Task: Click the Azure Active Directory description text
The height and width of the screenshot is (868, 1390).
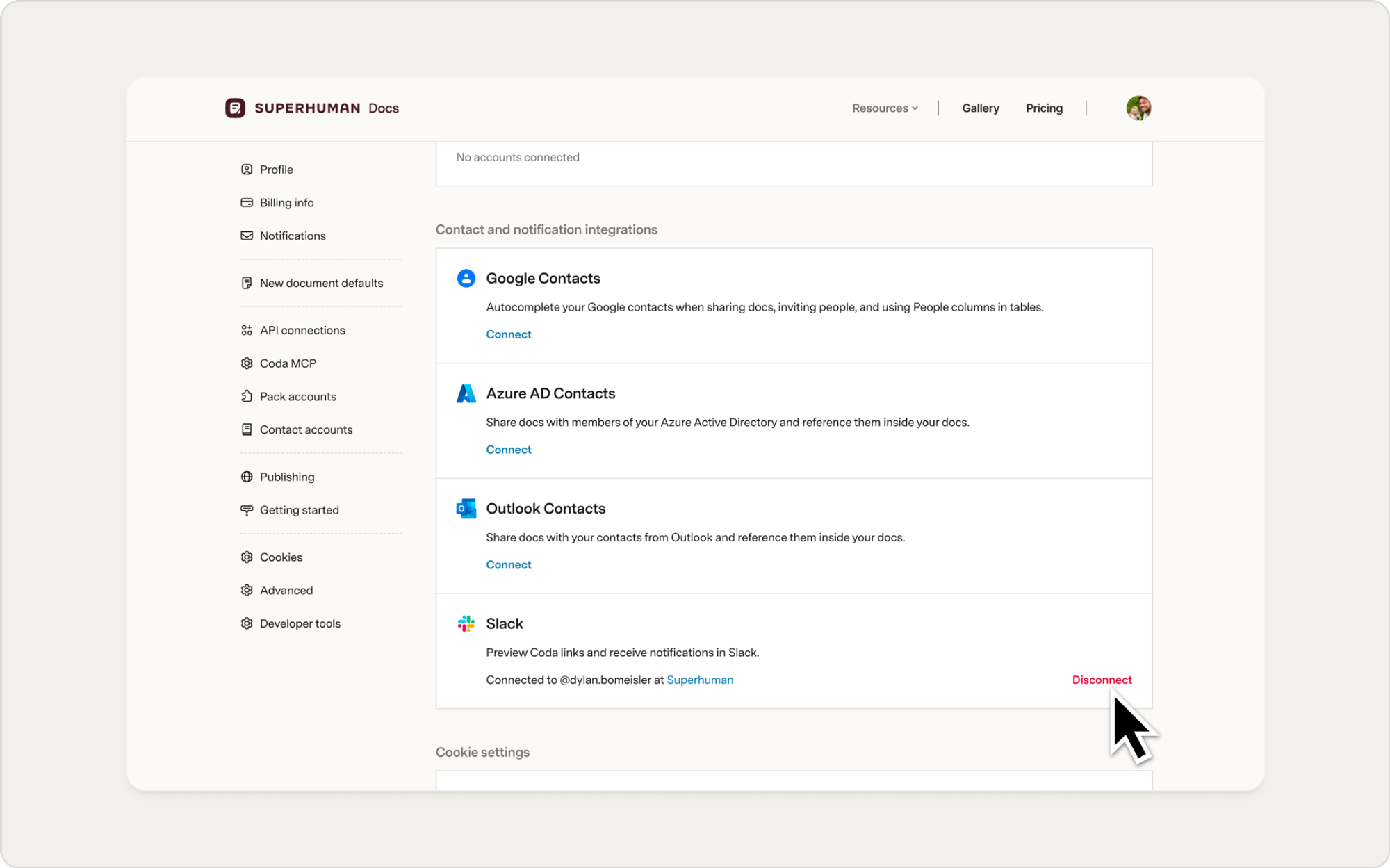Action: [728, 423]
